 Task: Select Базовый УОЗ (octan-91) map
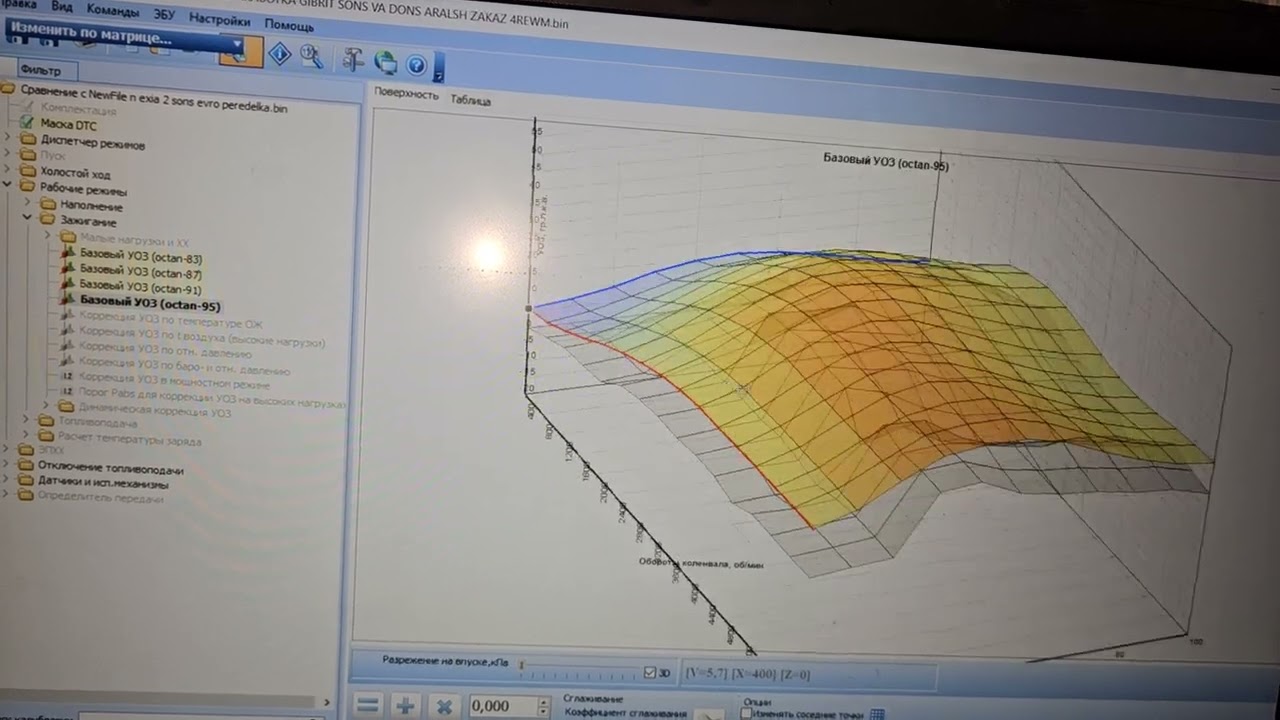[141, 289]
